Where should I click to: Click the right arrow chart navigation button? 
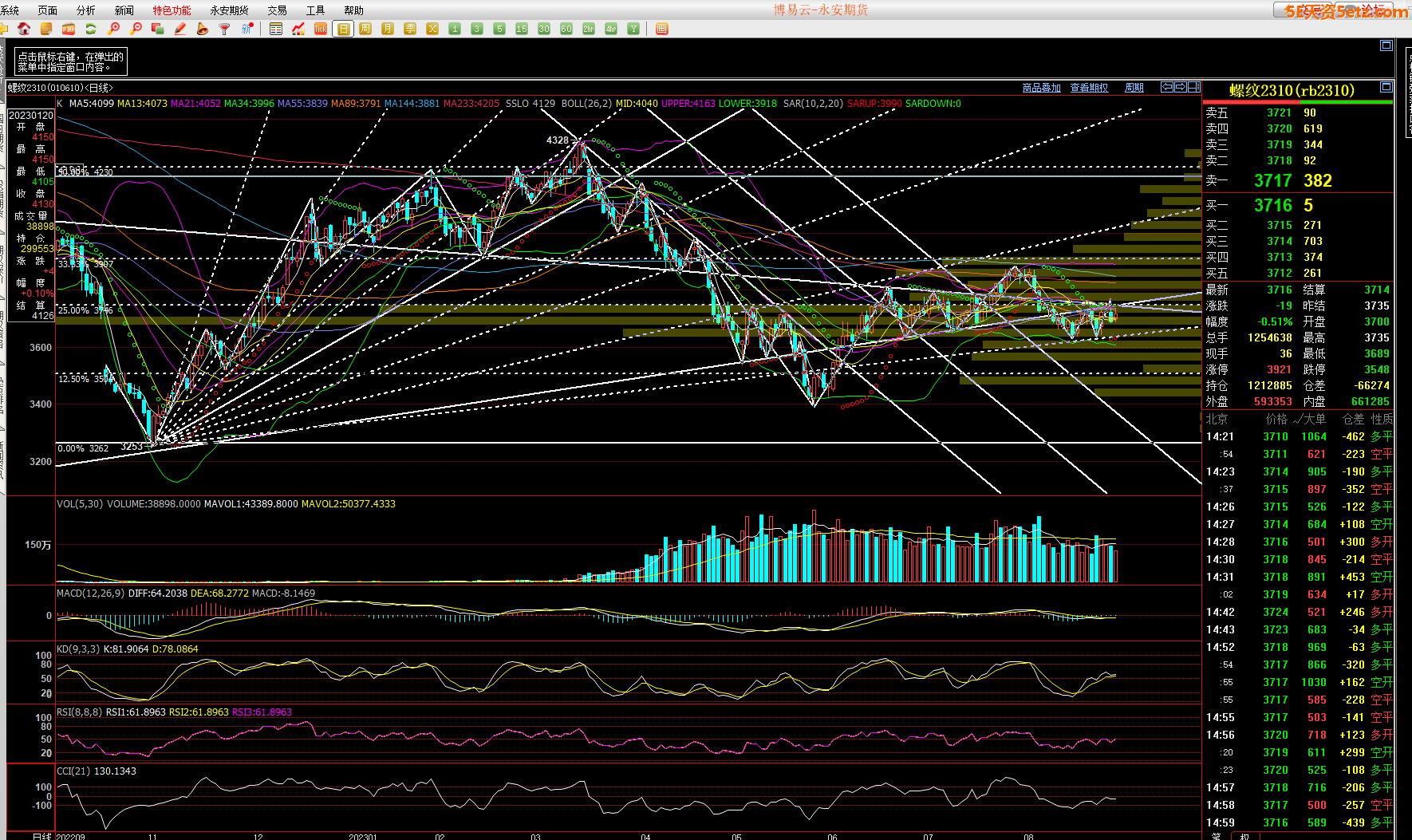1181,87
